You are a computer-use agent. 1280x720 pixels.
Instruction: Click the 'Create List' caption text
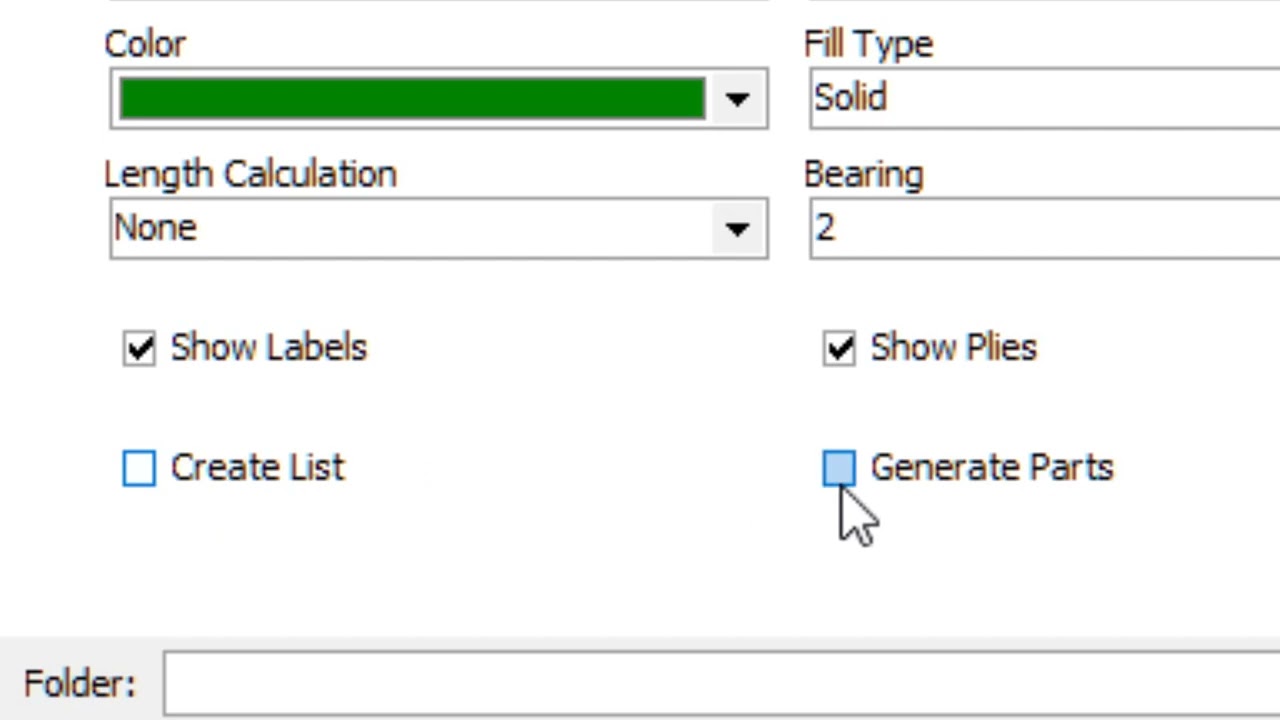[x=257, y=468]
